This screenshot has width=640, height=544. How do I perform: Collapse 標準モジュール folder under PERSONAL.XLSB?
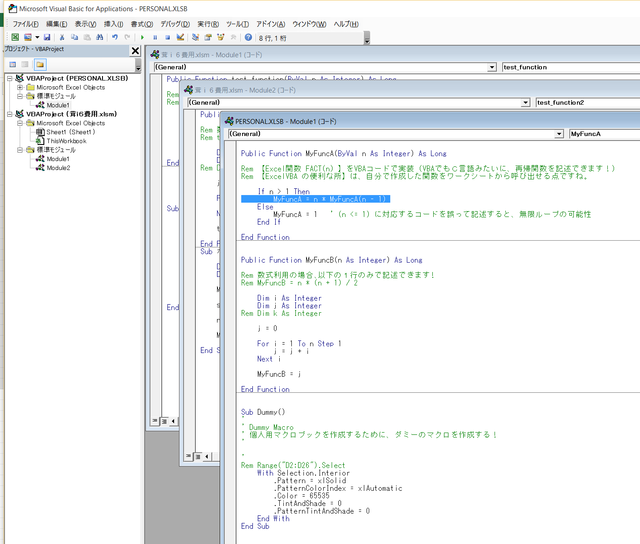[20, 96]
